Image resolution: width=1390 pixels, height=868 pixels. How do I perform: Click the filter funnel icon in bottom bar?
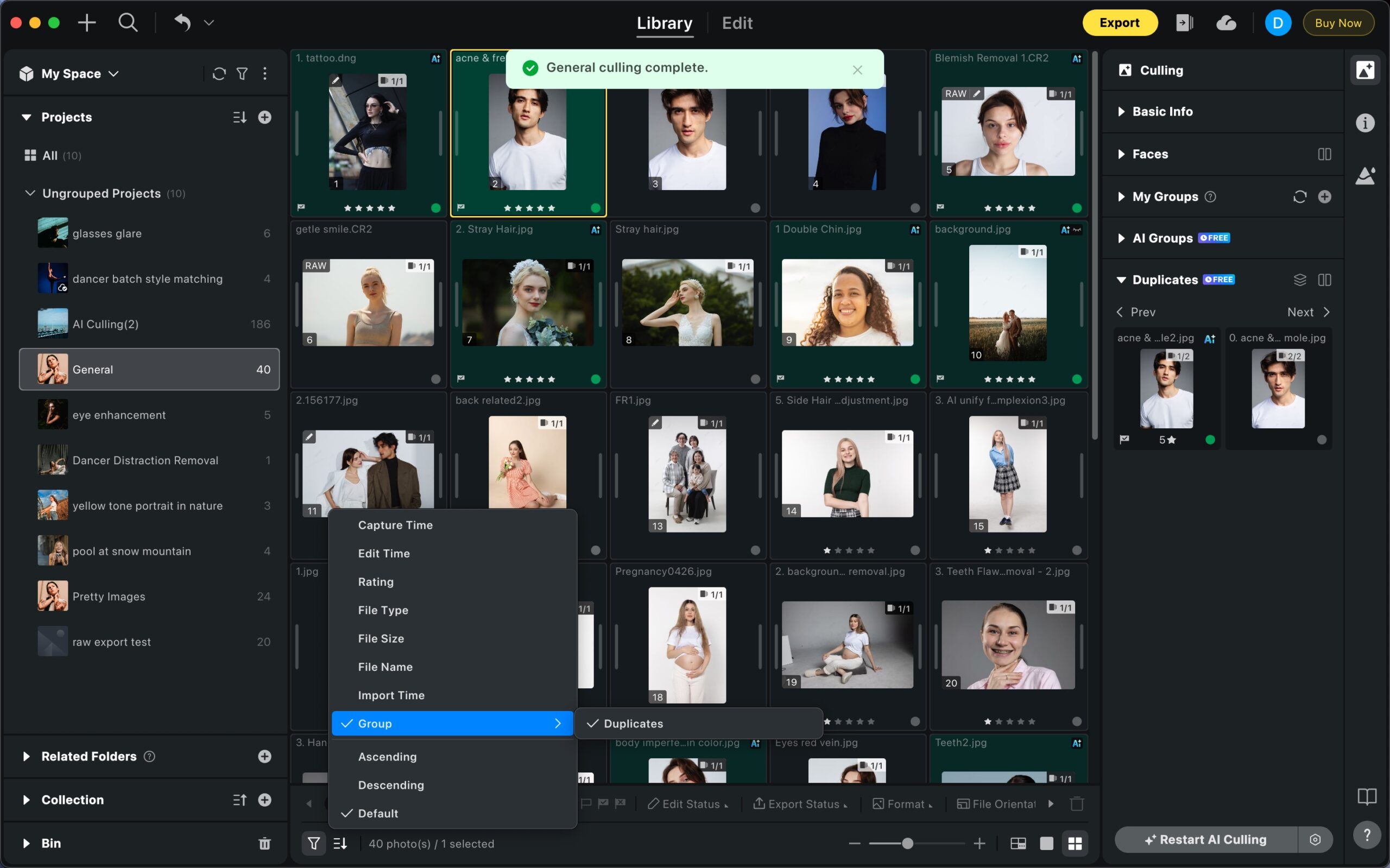click(313, 844)
